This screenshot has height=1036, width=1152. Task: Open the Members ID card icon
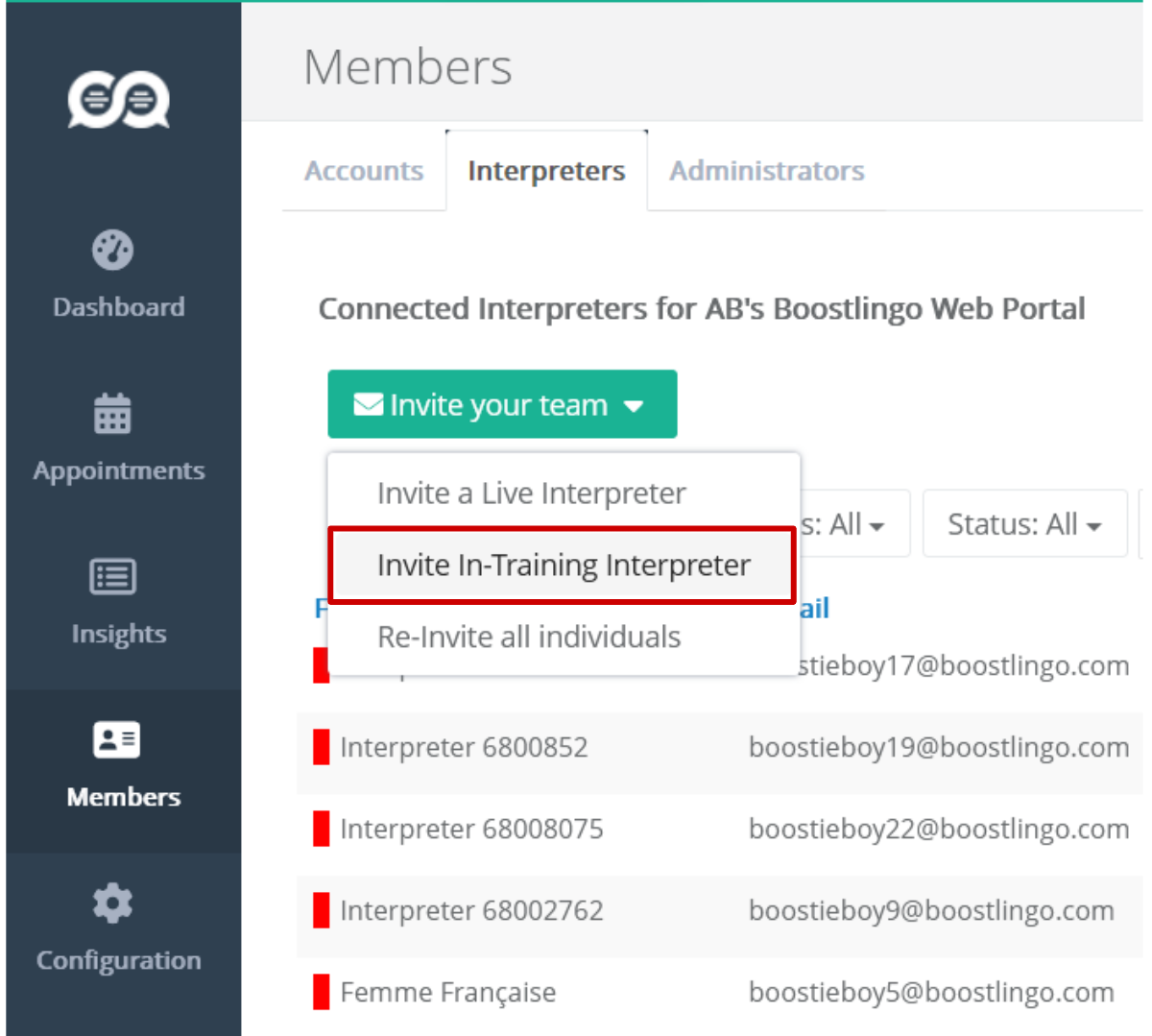point(116,740)
